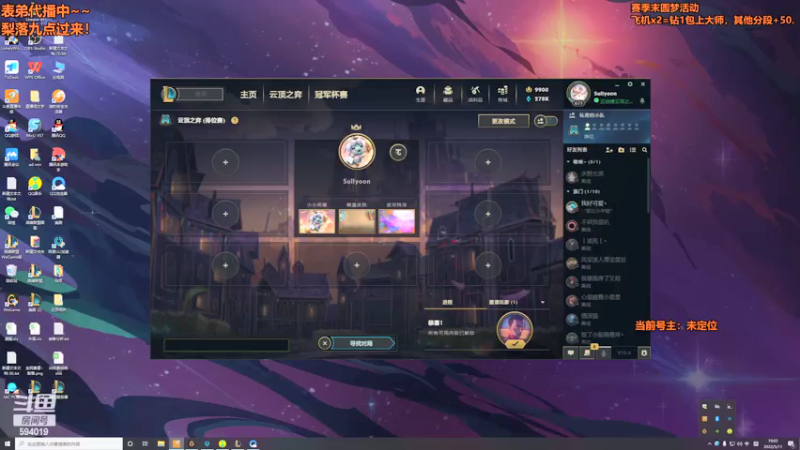800x450 pixels.
Task: Click the round emblem button beside the lobby avatar
Action: pos(398,152)
